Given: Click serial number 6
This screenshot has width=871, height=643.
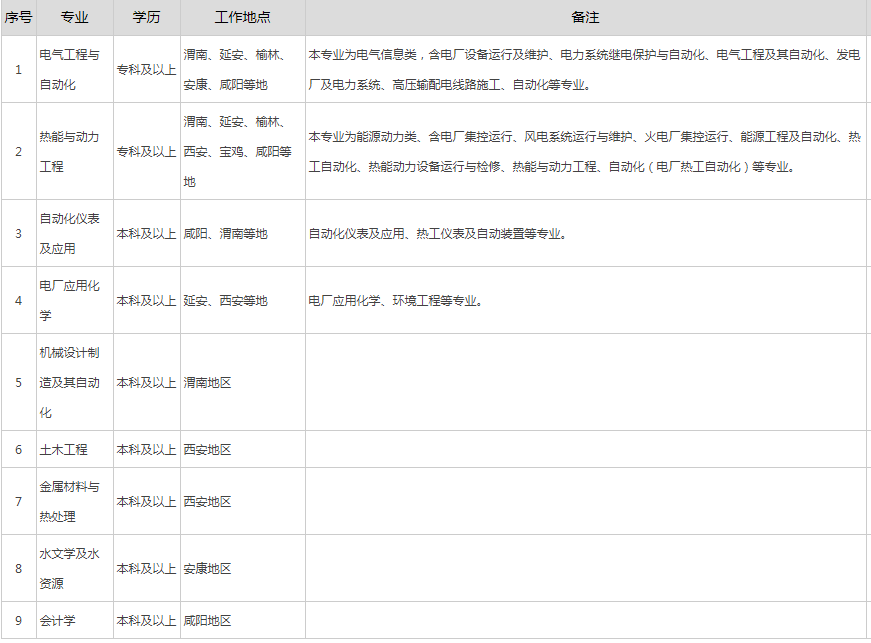Looking at the screenshot, I should tap(18, 450).
